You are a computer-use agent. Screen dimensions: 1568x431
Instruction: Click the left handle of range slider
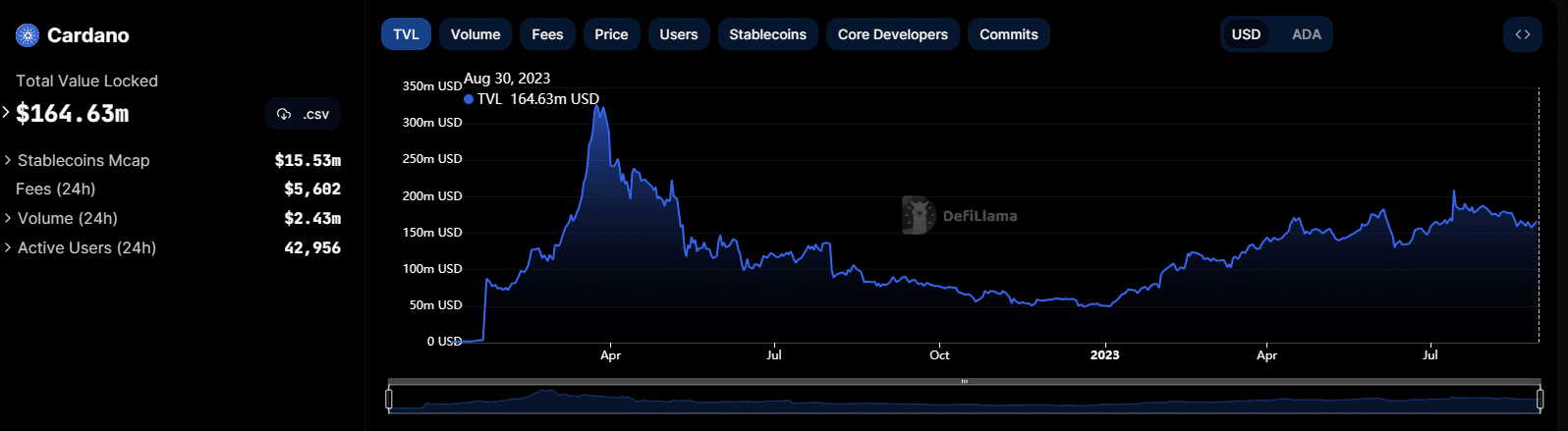point(389,399)
